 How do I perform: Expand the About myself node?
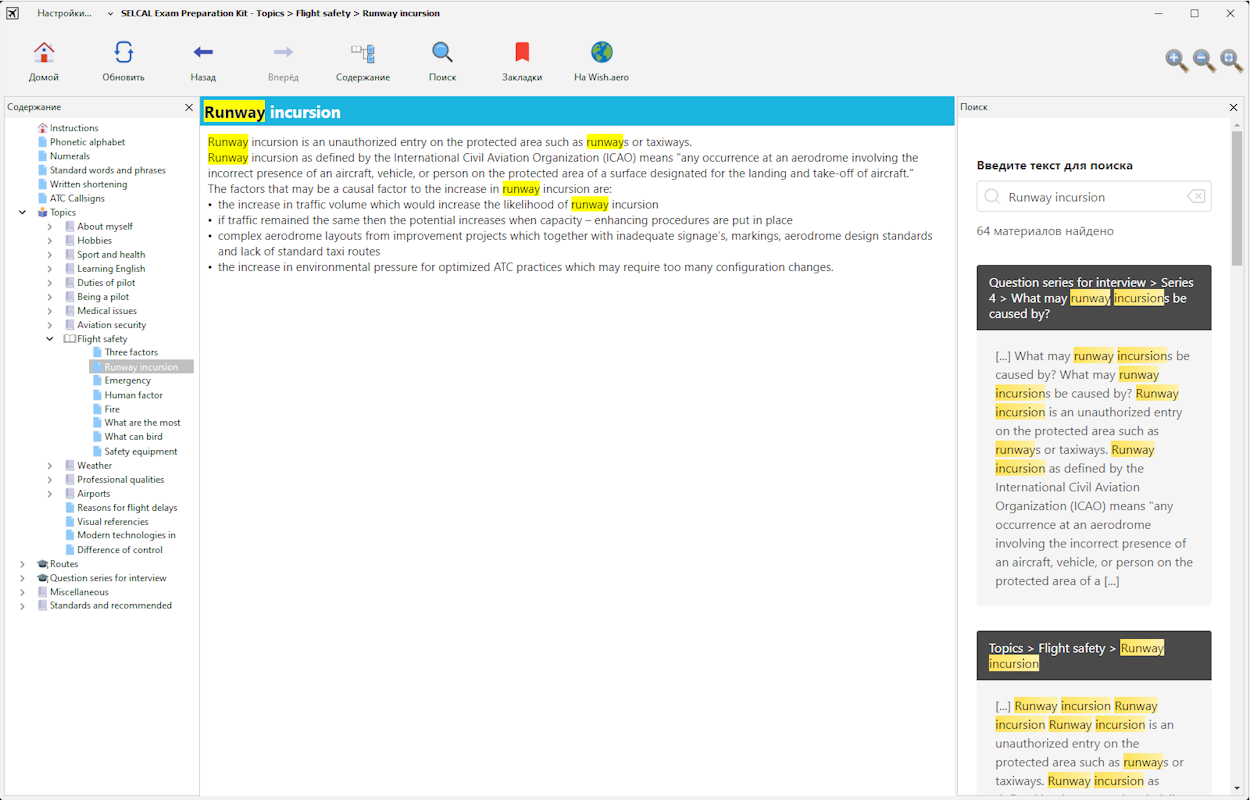coord(49,226)
